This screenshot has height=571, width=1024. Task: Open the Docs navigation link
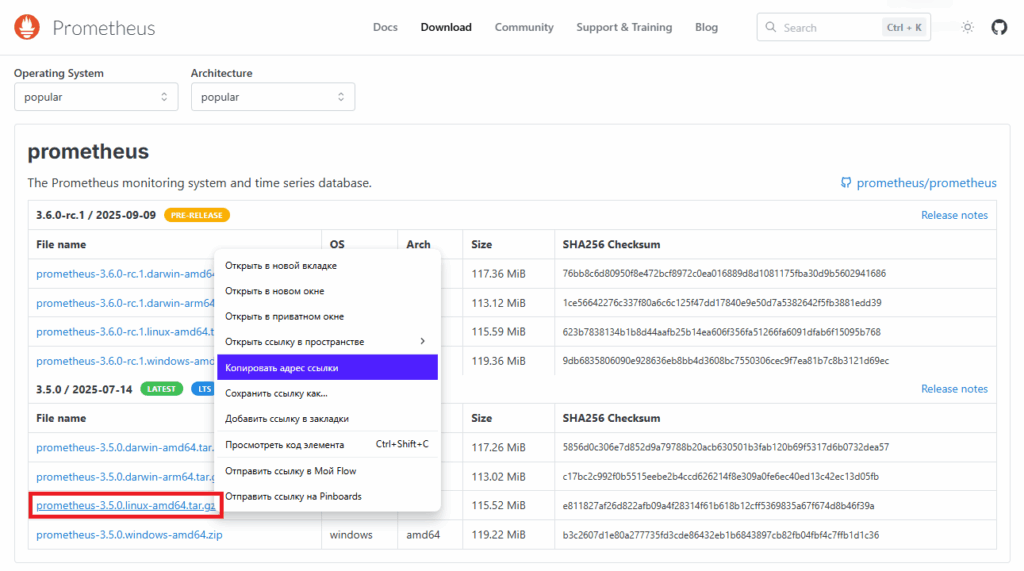point(385,27)
